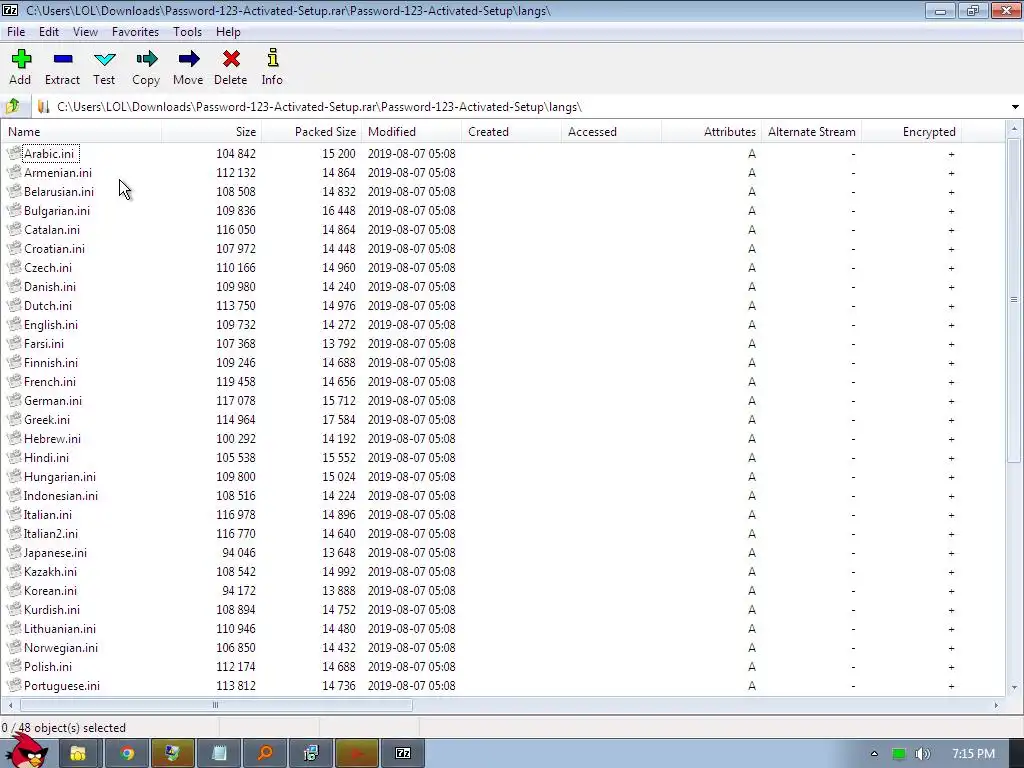Image resolution: width=1024 pixels, height=768 pixels.
Task: Click the Created column header
Action: [x=512, y=132]
